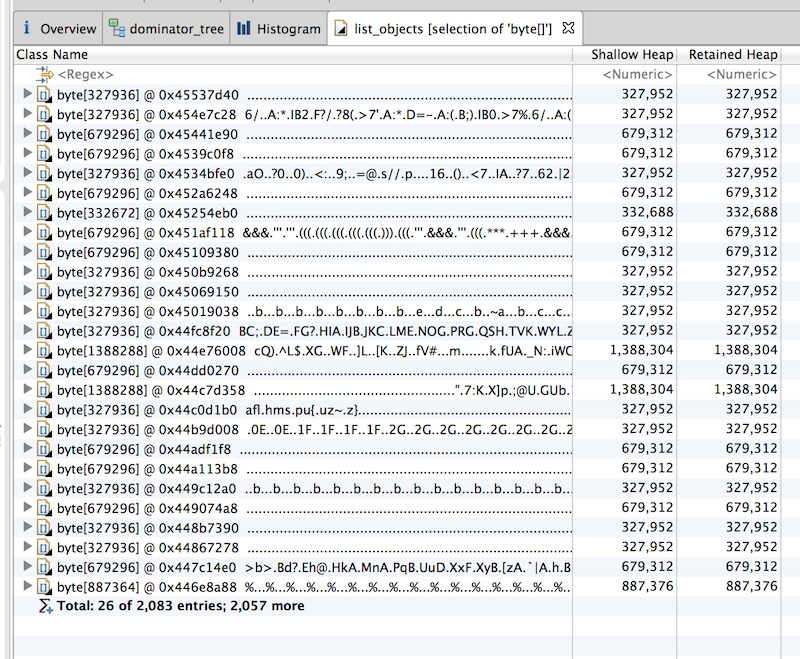The width and height of the screenshot is (800, 659).
Task: Click the Regex filter row icon
Action: (44, 74)
